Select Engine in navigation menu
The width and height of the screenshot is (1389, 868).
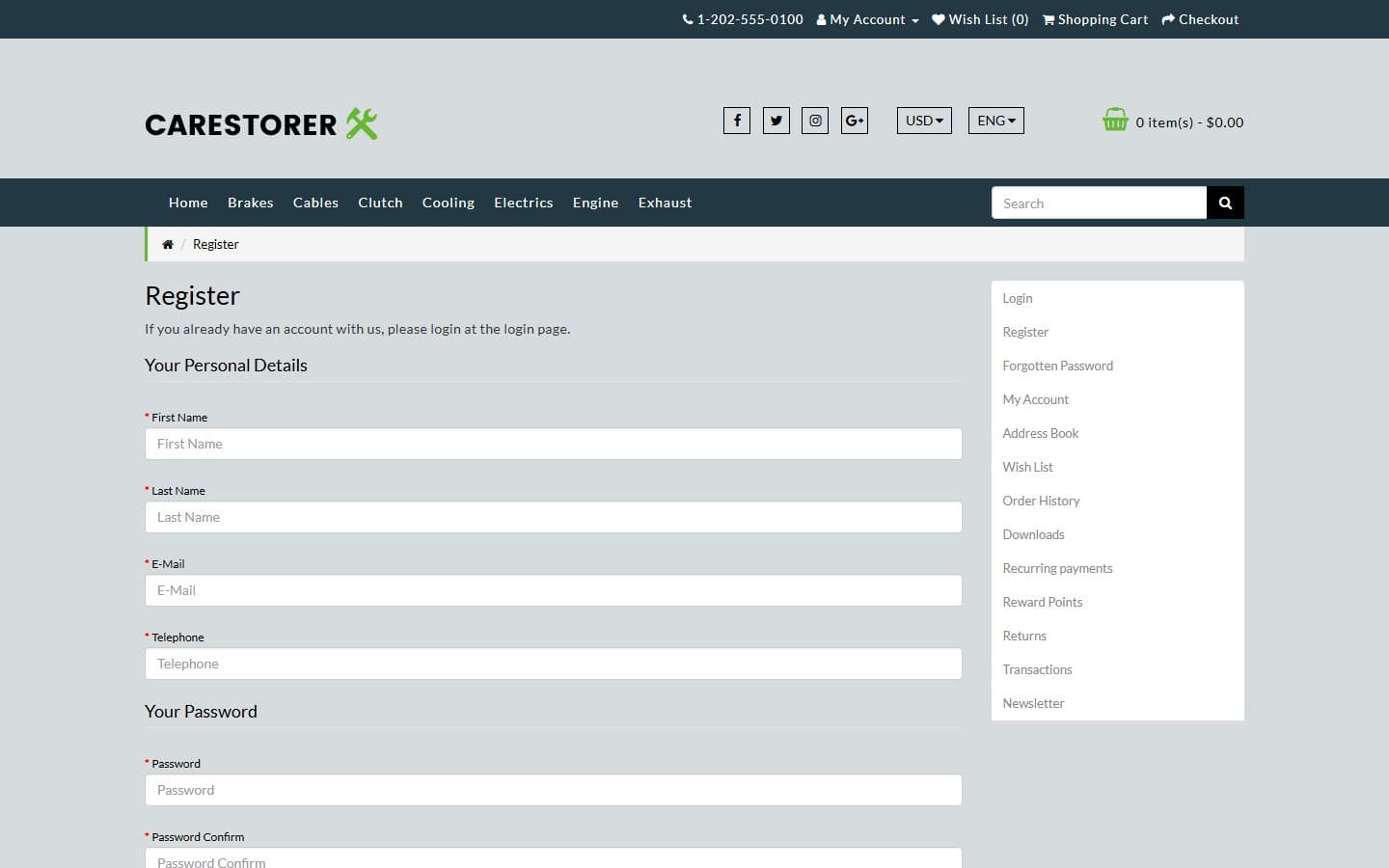[x=595, y=203]
